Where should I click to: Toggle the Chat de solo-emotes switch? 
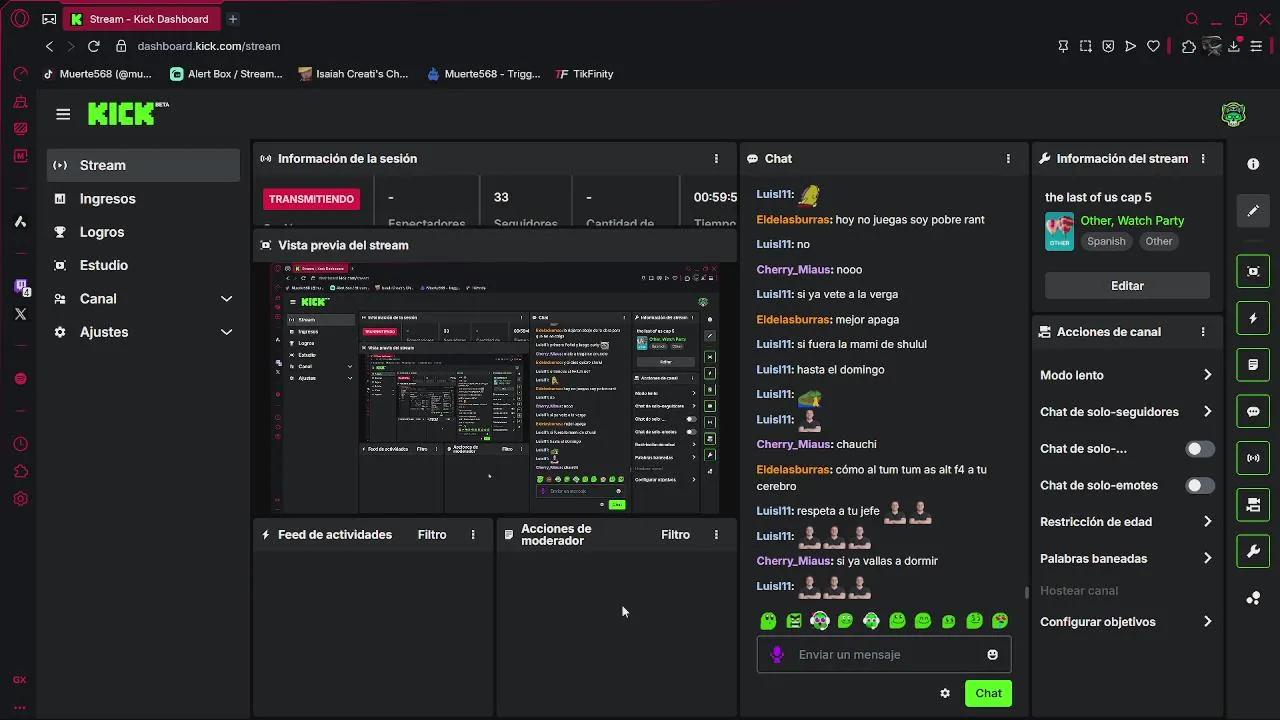1199,485
